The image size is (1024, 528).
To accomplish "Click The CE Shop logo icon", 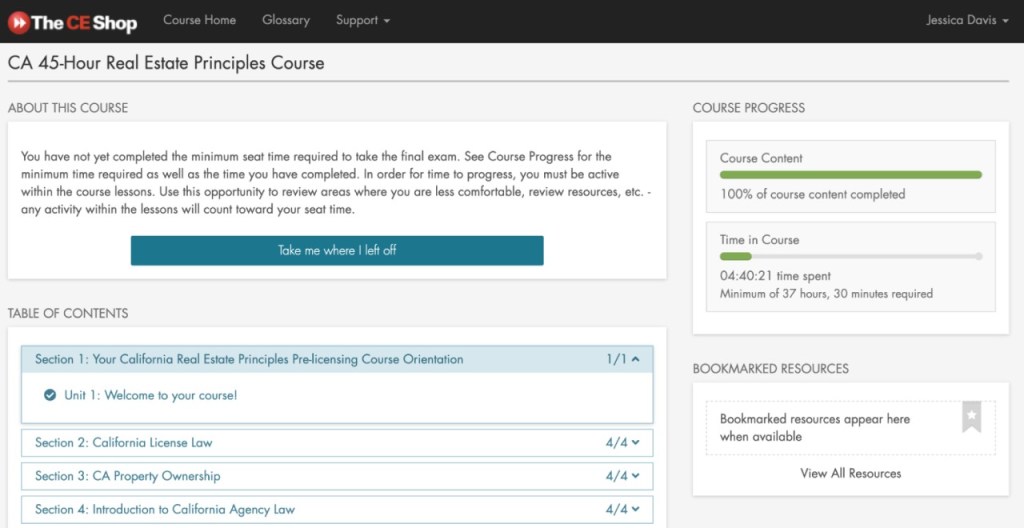I will tap(18, 22).
